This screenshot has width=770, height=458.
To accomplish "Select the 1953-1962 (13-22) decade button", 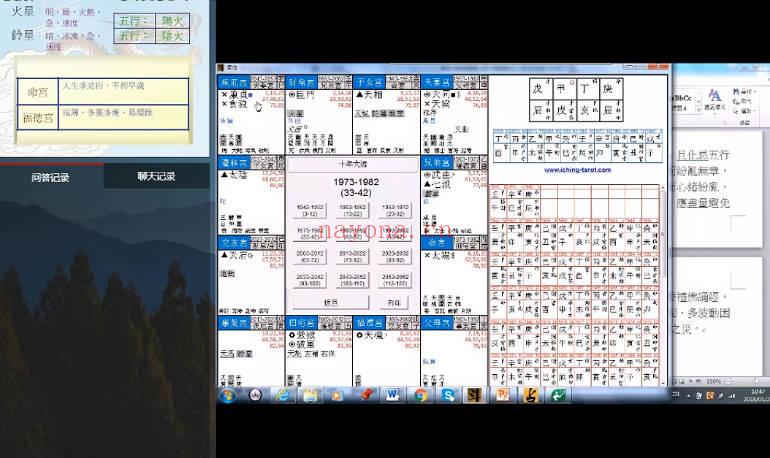I will [353, 211].
